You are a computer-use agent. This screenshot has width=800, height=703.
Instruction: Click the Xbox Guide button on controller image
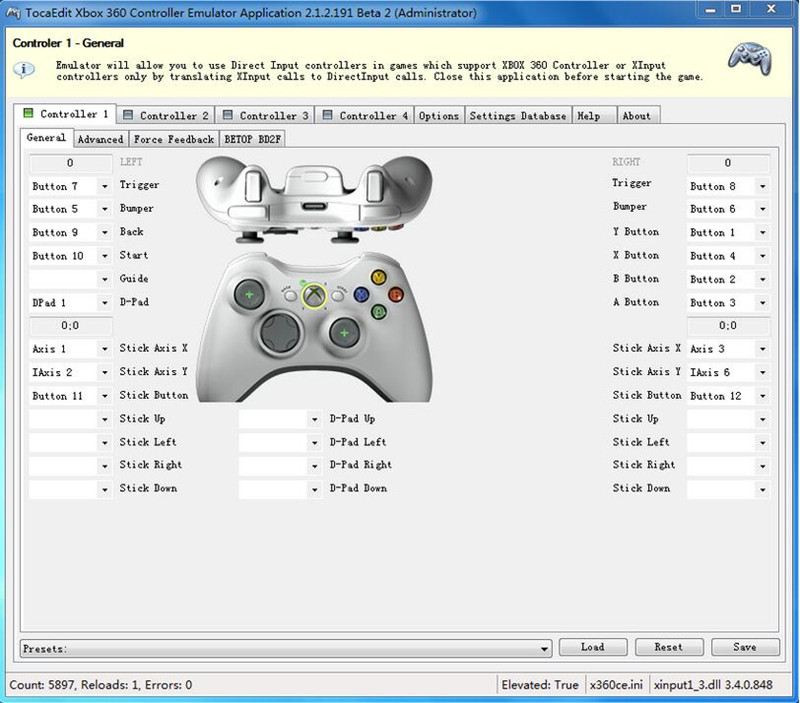[x=316, y=295]
